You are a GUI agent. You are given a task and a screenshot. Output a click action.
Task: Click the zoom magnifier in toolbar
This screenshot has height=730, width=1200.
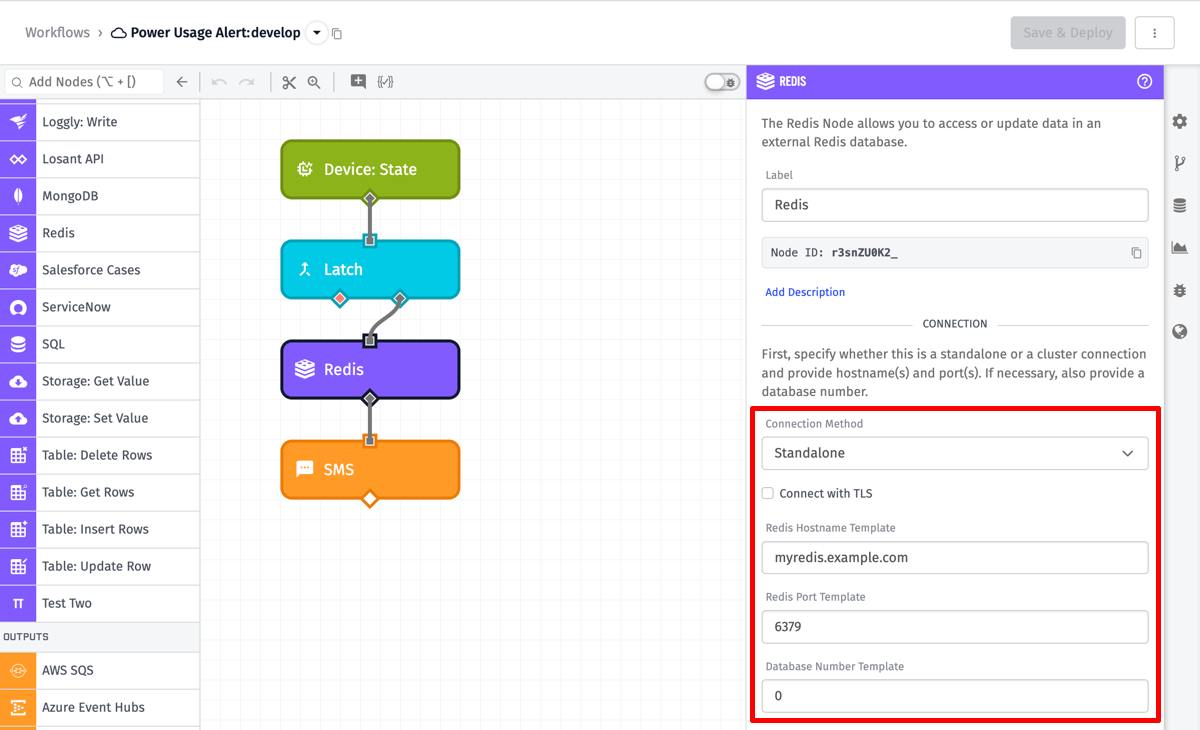[314, 82]
